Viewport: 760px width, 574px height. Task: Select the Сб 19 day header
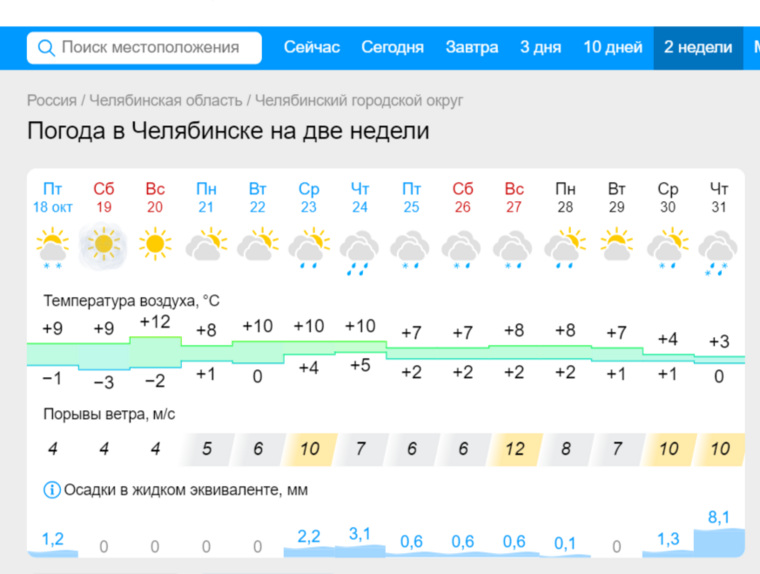pyautogui.click(x=104, y=197)
